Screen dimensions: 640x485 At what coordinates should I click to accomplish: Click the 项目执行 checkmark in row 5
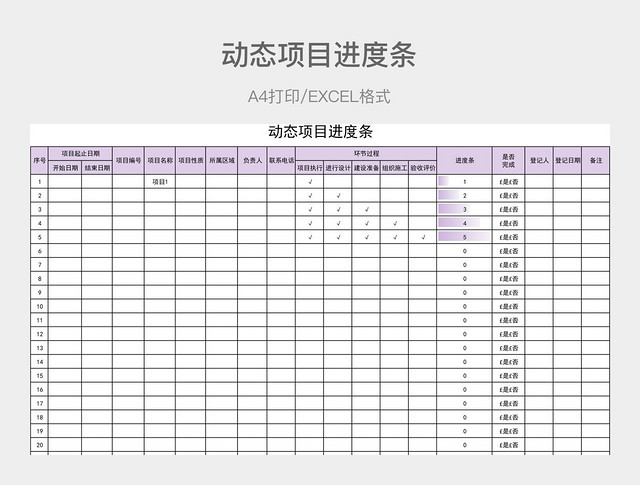click(310, 237)
